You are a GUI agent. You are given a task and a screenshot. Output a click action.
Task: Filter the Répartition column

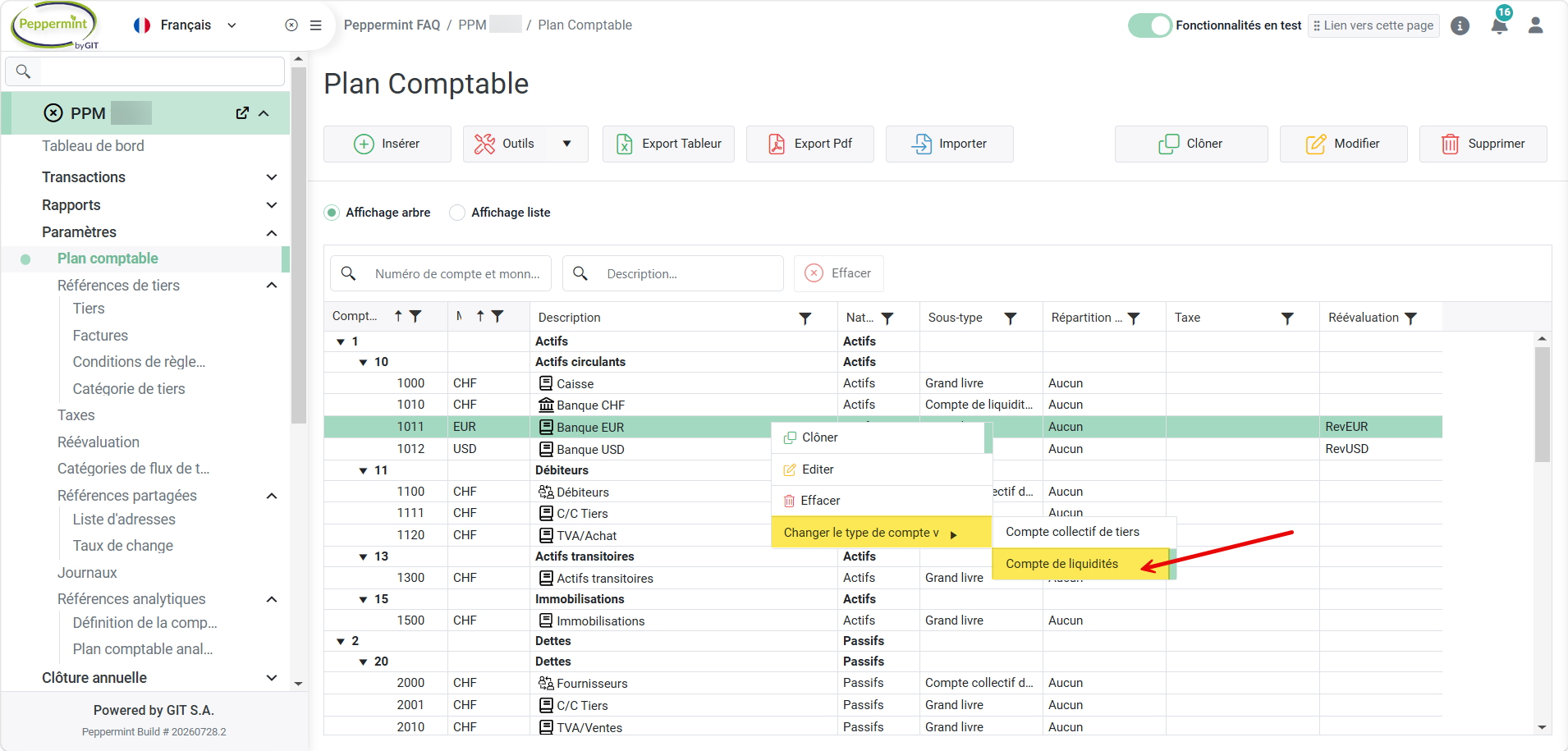coord(1134,318)
